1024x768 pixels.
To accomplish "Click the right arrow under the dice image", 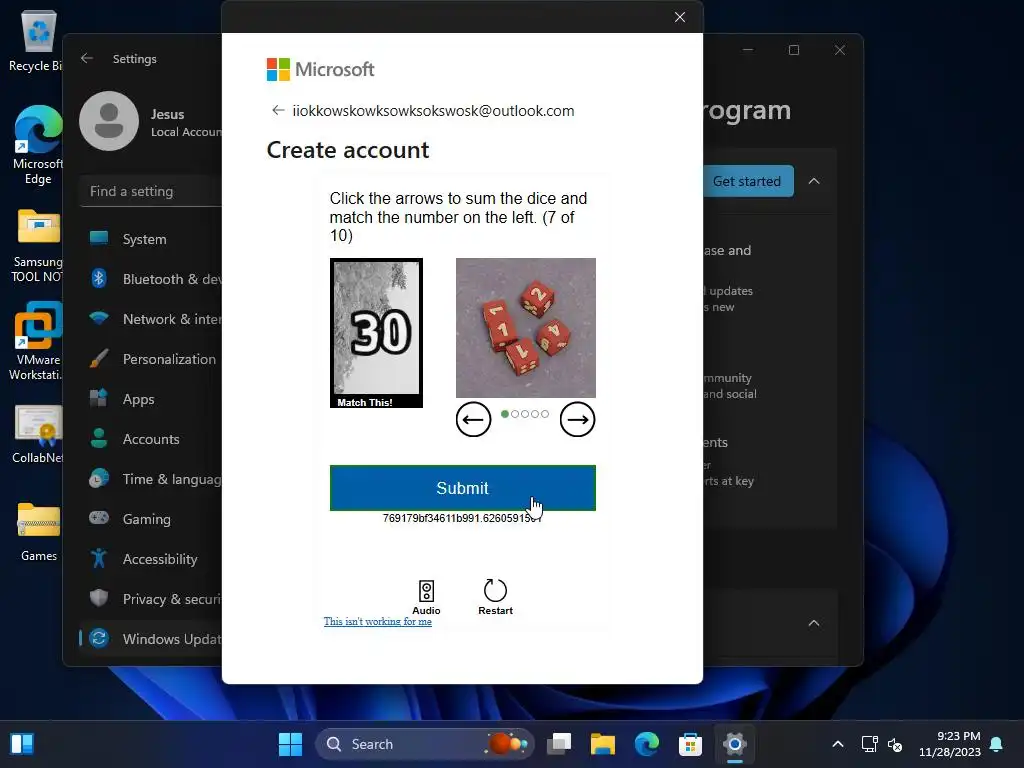I will click(x=577, y=419).
